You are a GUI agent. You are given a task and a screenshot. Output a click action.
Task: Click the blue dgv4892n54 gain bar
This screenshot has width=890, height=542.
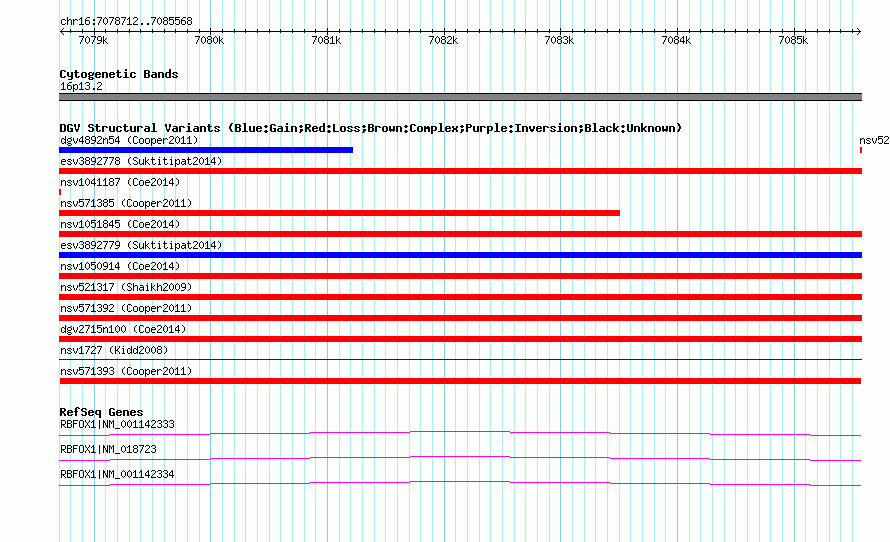[206, 150]
